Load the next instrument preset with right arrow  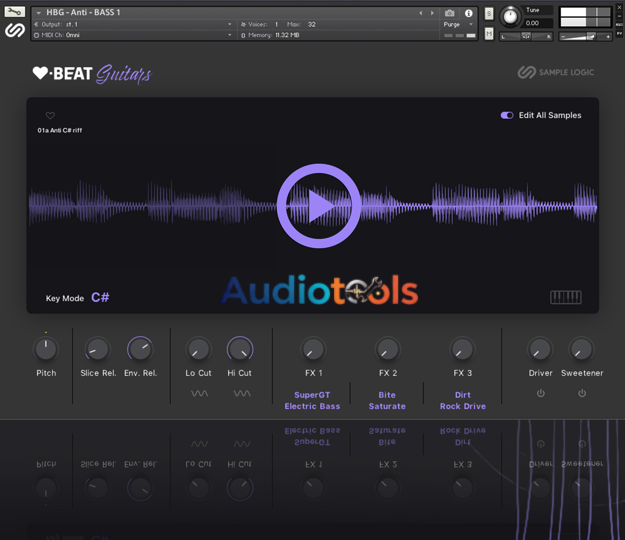coord(432,13)
